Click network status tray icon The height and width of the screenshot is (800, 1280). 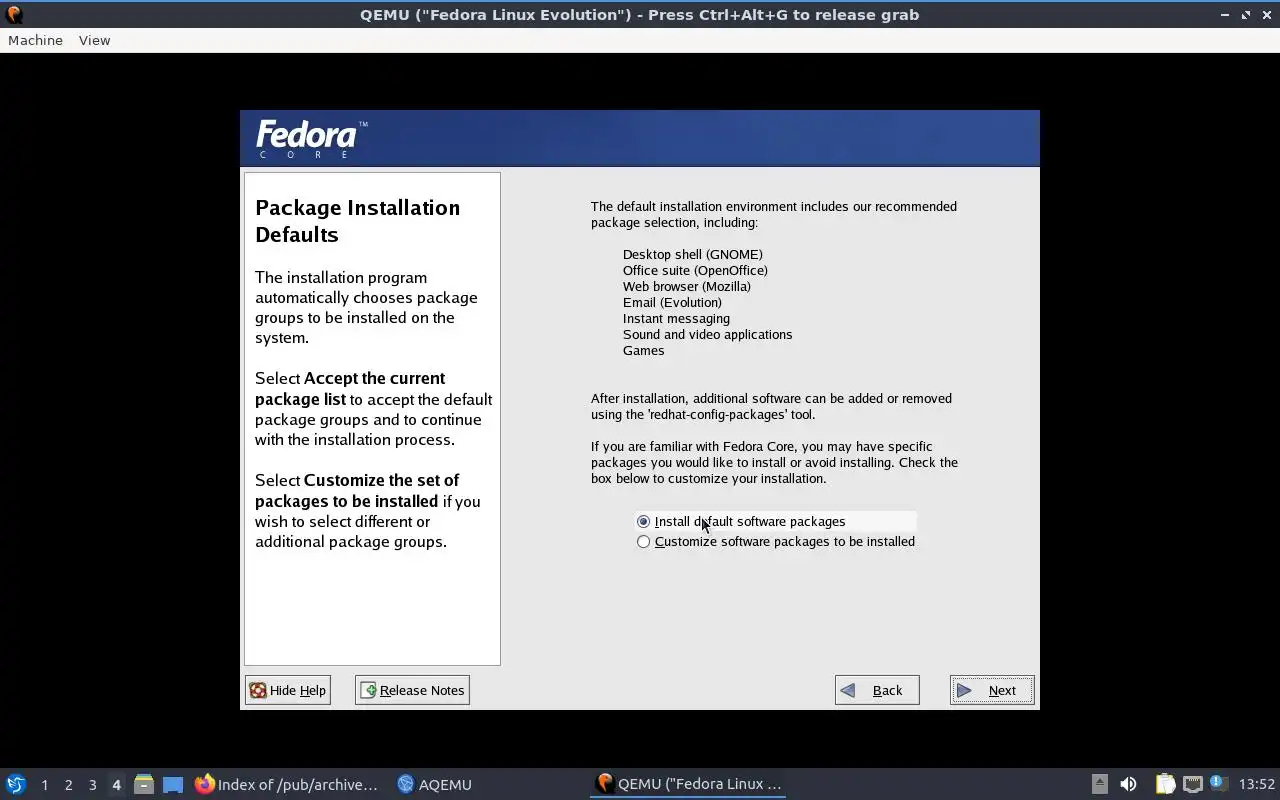pyautogui.click(x=1192, y=784)
